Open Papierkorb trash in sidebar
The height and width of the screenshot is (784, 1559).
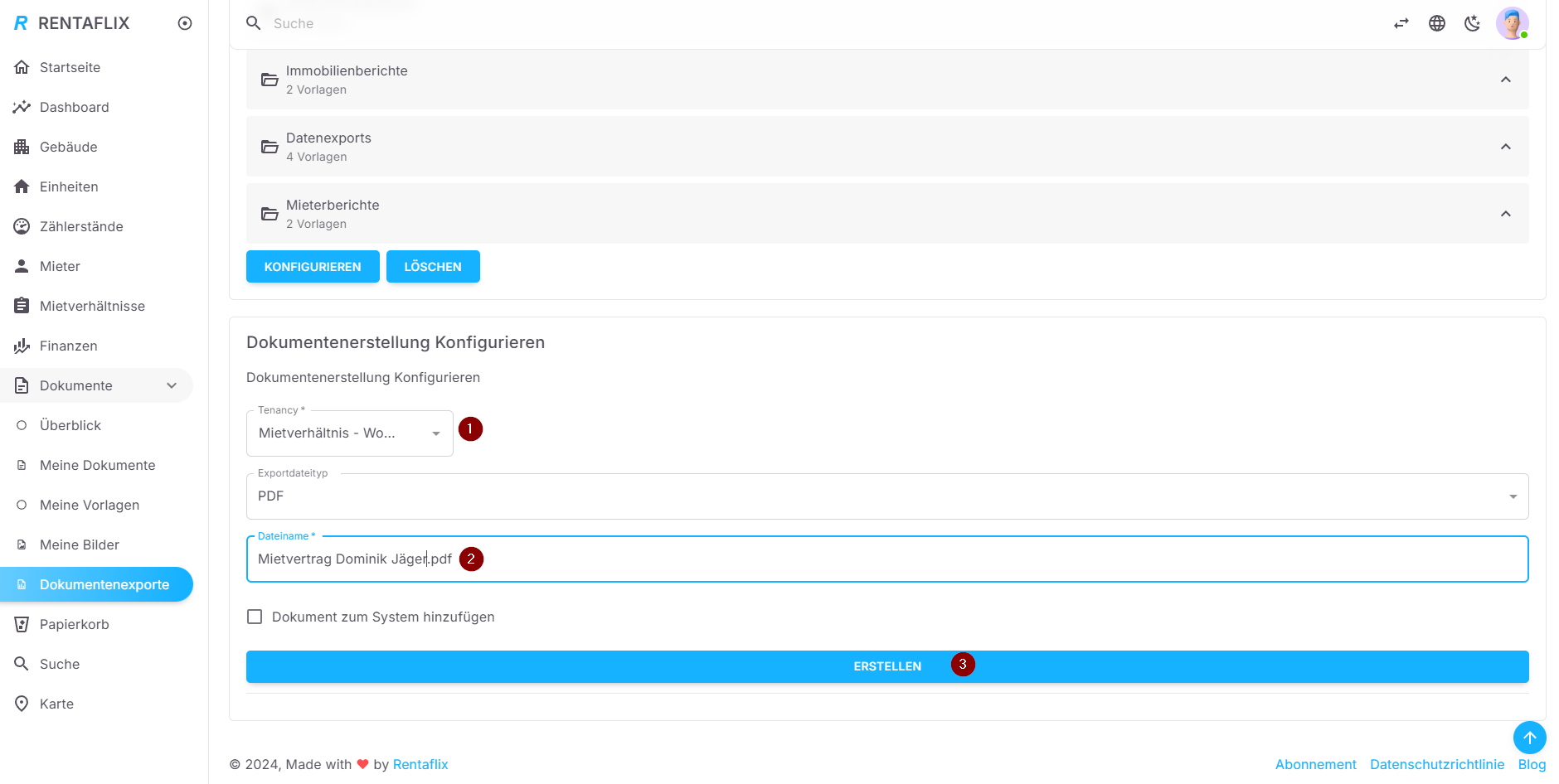tap(74, 624)
